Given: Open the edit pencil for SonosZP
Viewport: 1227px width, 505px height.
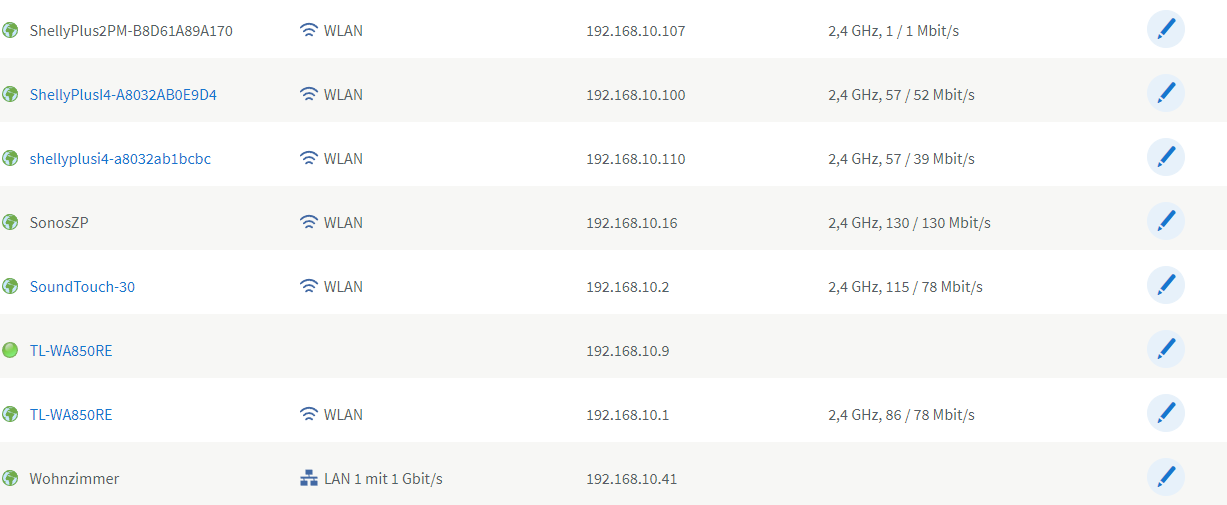Looking at the screenshot, I should click(x=1165, y=222).
